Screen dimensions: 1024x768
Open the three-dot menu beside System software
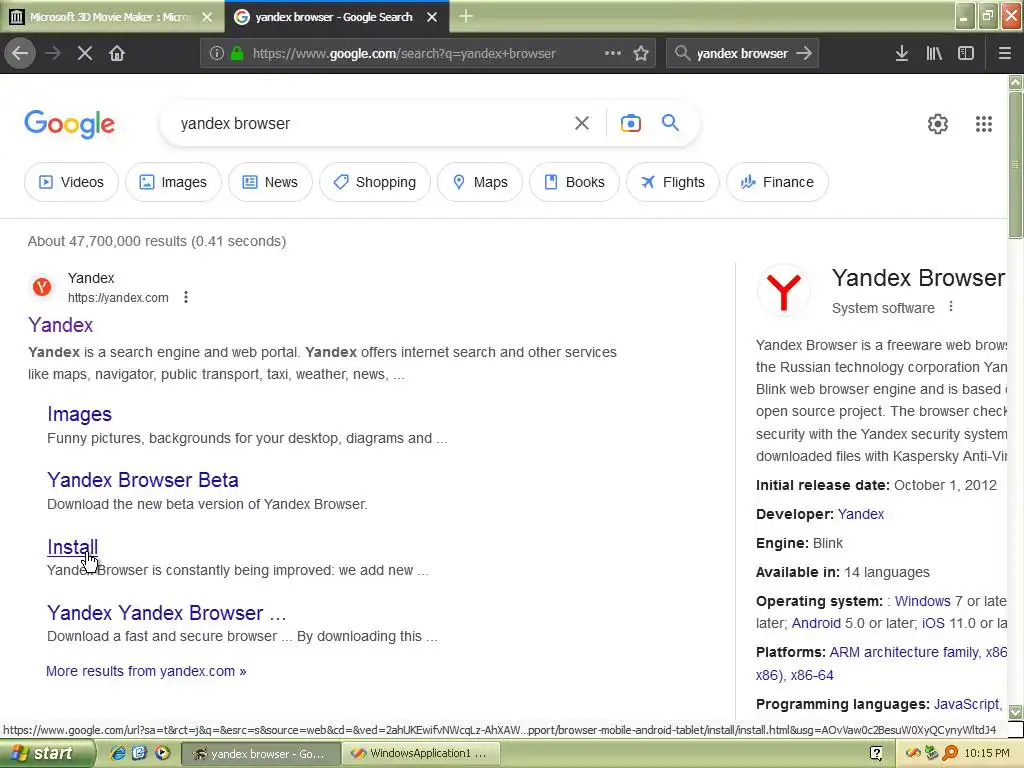point(951,306)
